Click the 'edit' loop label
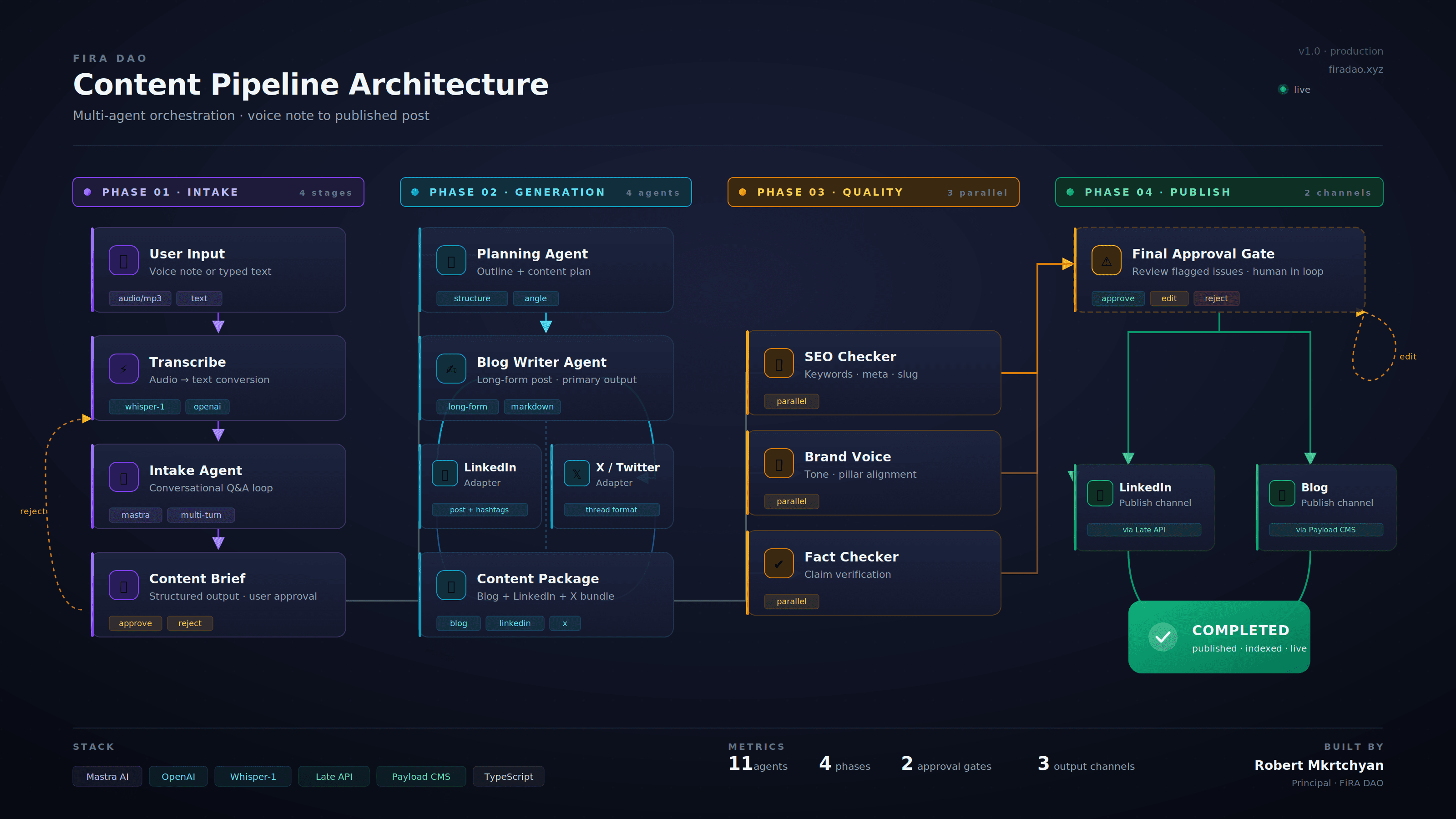1456x819 pixels. click(x=1408, y=357)
